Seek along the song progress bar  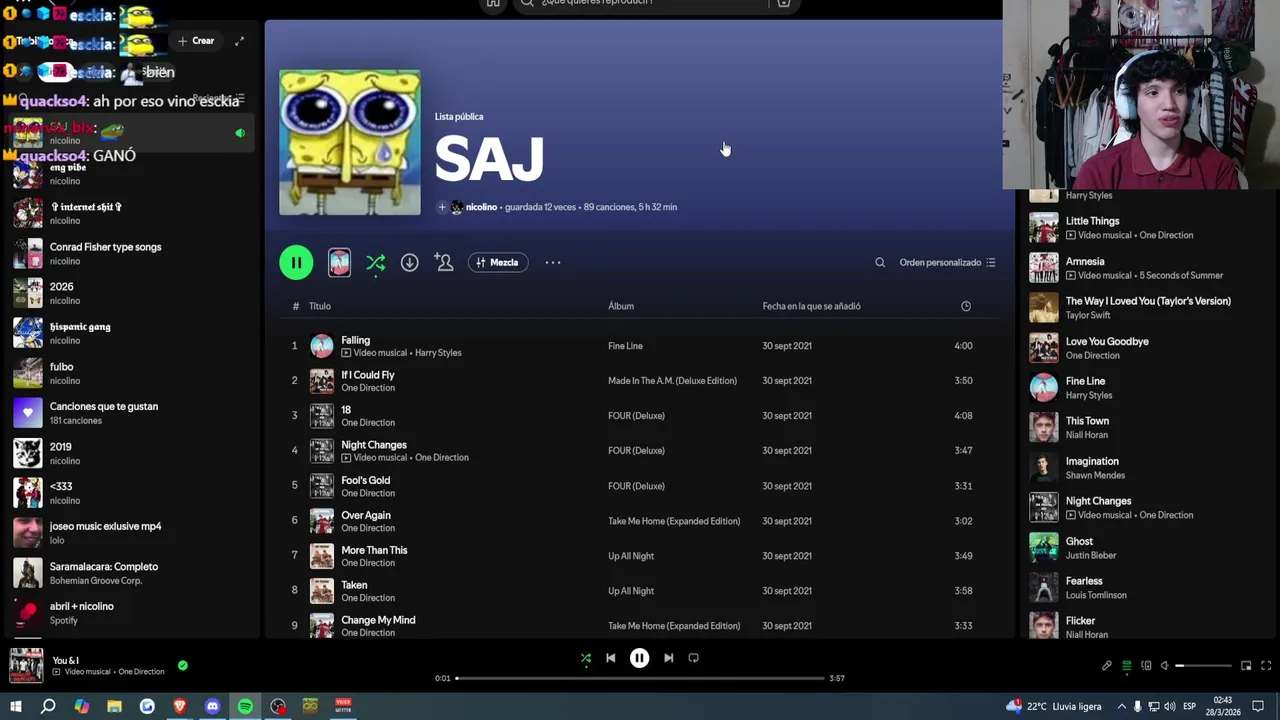[640, 678]
